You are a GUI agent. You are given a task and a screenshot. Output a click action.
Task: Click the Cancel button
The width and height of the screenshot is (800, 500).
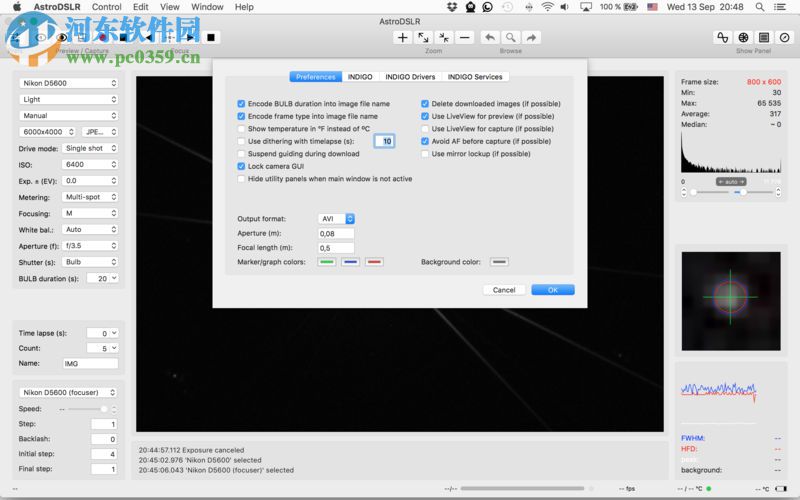(504, 290)
